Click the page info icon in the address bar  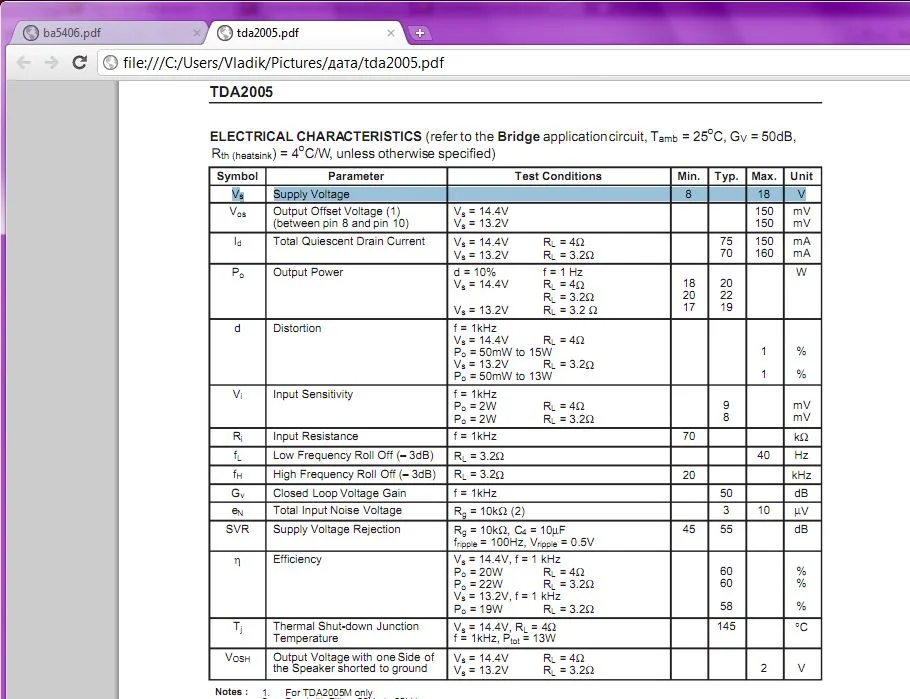click(x=110, y=63)
